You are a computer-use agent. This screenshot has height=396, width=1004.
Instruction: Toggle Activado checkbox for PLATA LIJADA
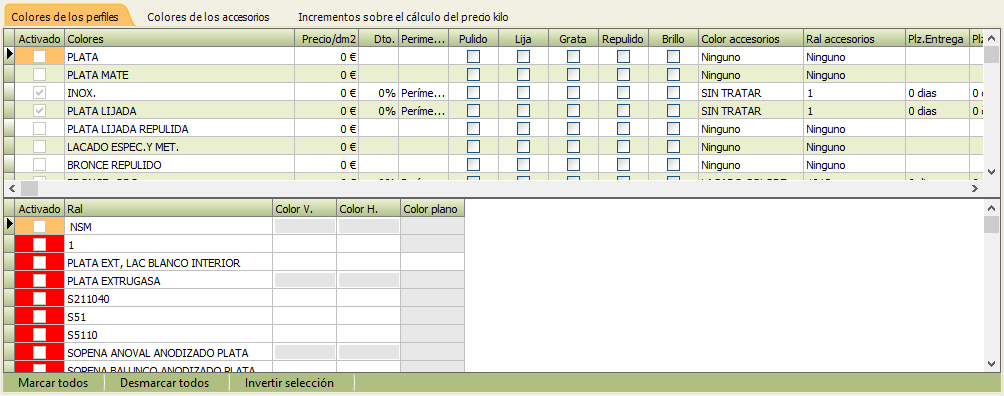[x=40, y=111]
